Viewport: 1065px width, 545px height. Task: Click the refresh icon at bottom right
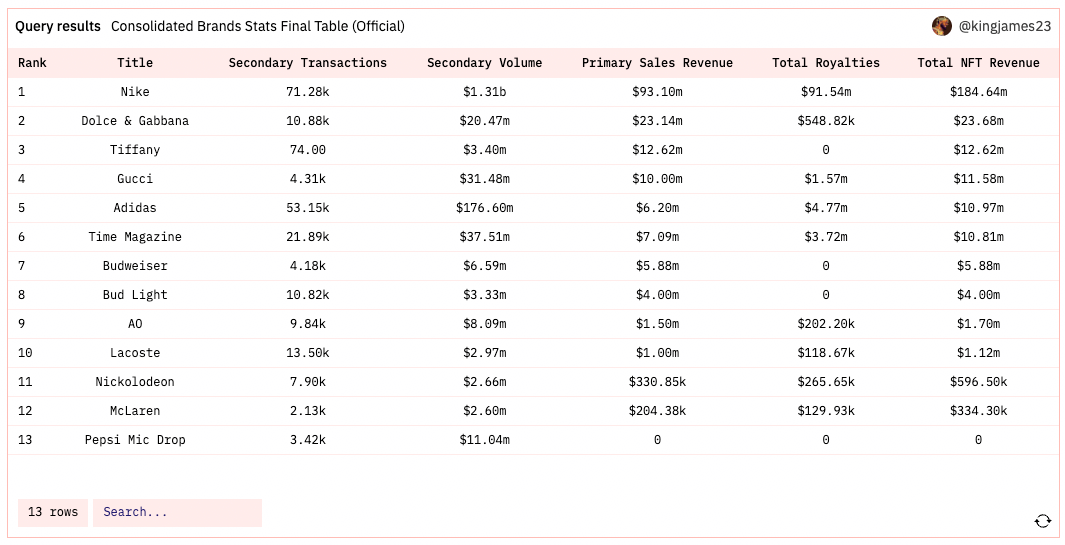1043,521
